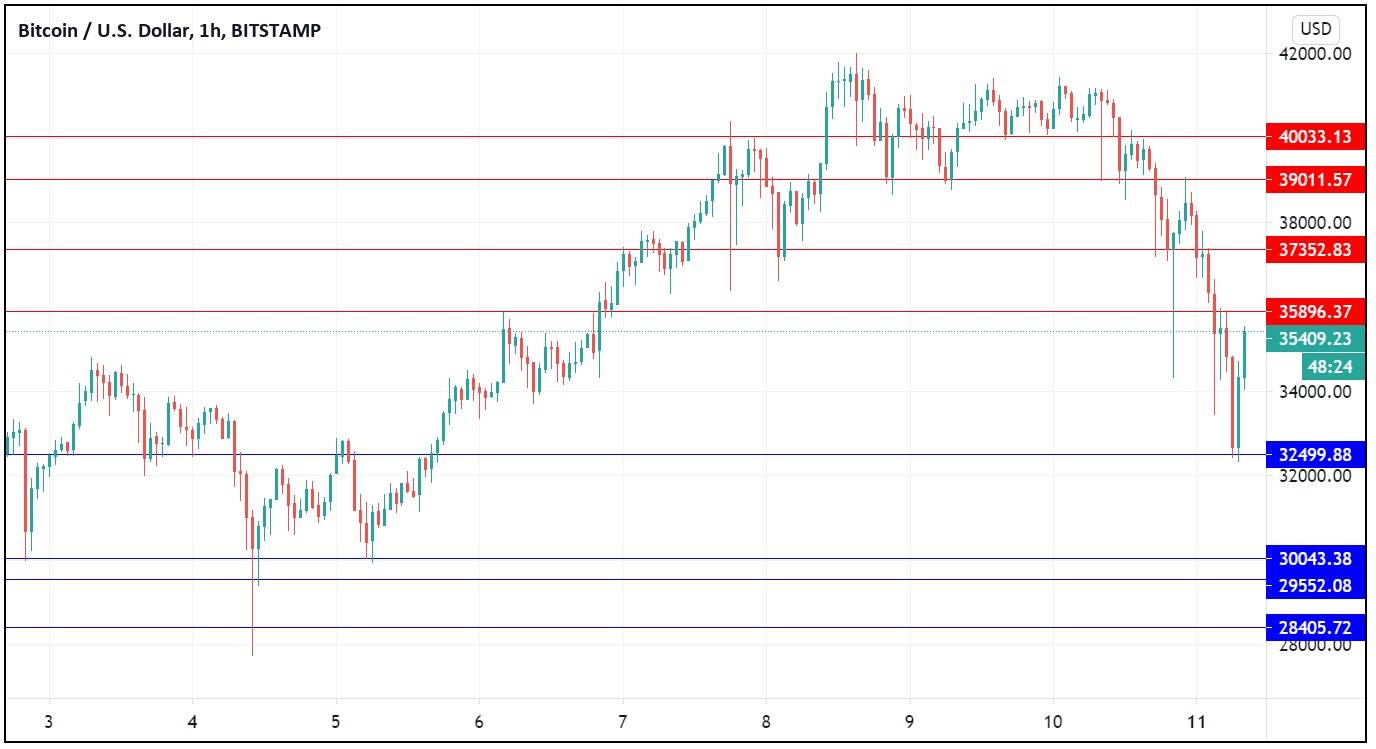Click the green current price 35409.23 label
This screenshot has width=1376, height=749.
(1314, 340)
